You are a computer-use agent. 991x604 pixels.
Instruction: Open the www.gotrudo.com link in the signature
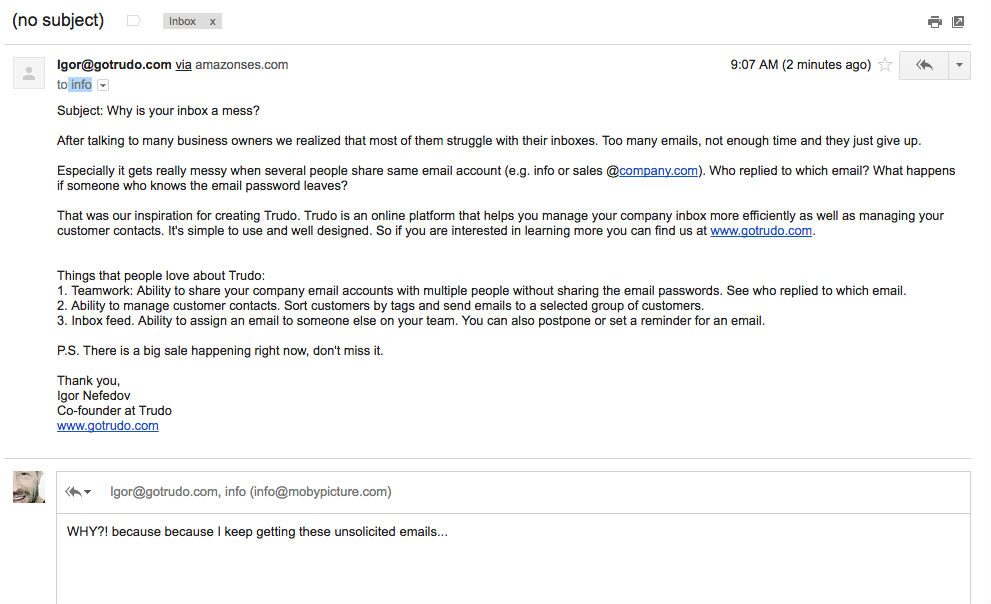[108, 426]
